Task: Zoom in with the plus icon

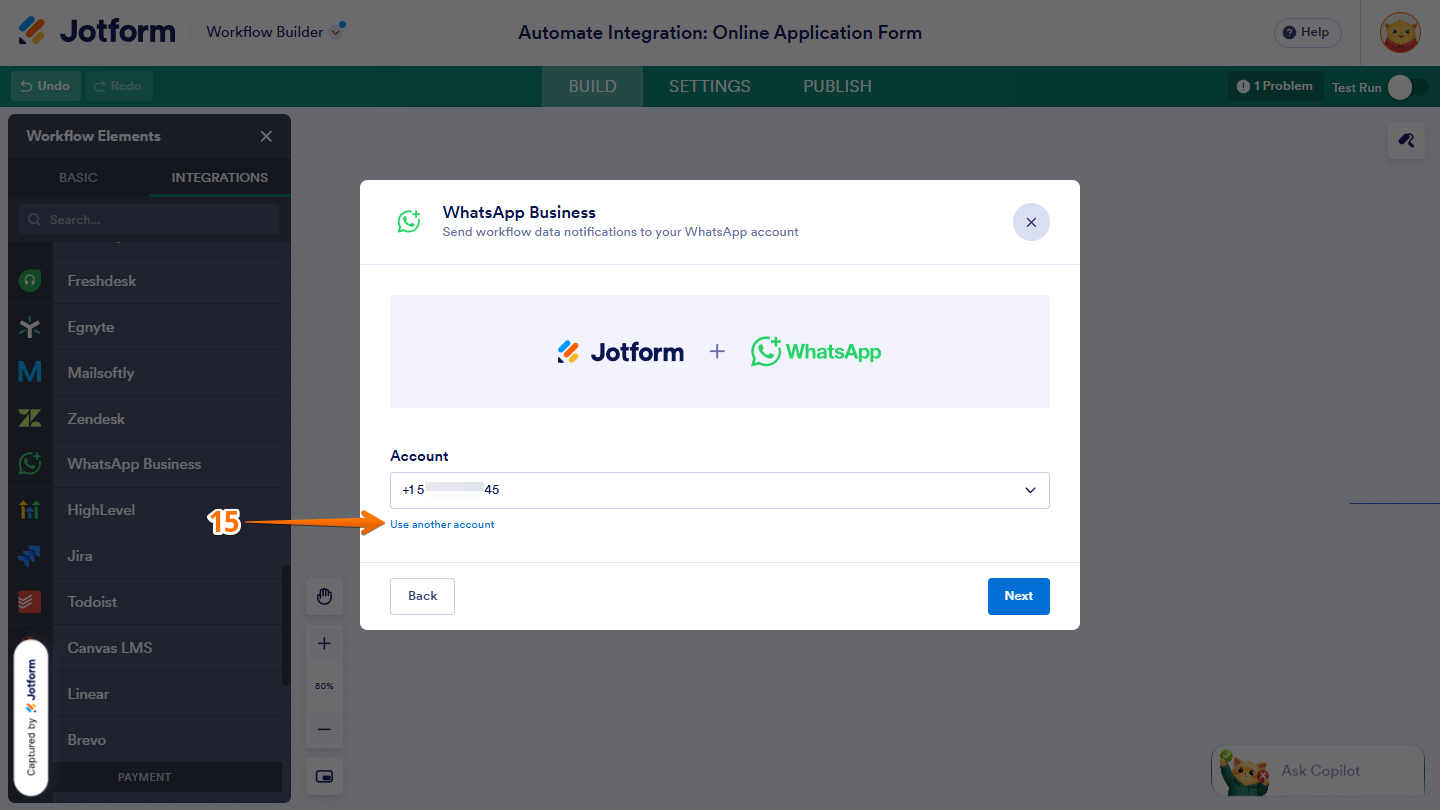Action: point(324,644)
